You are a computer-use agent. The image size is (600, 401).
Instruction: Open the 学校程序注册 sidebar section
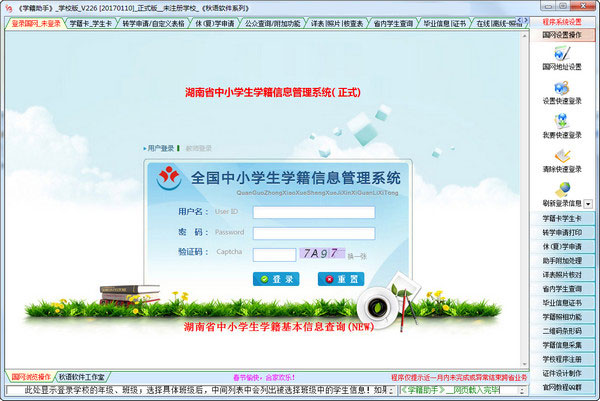point(562,359)
